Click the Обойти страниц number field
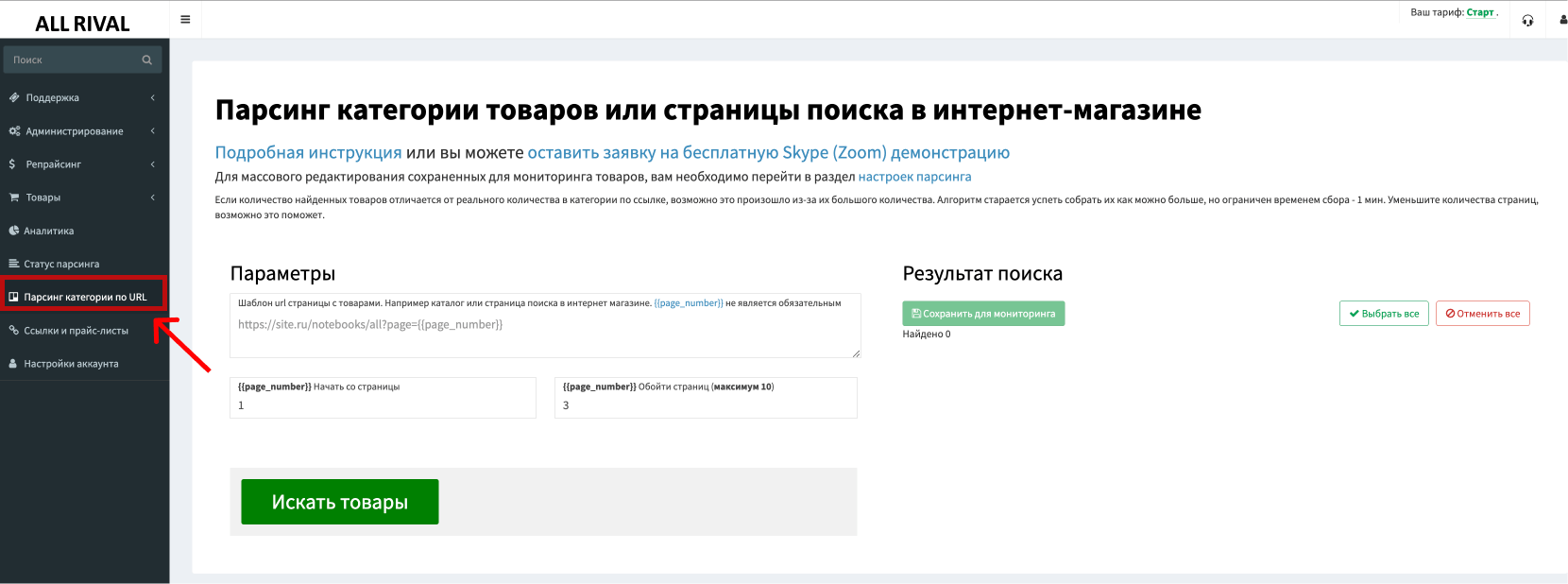This screenshot has width=1568, height=584. pyautogui.click(x=705, y=405)
